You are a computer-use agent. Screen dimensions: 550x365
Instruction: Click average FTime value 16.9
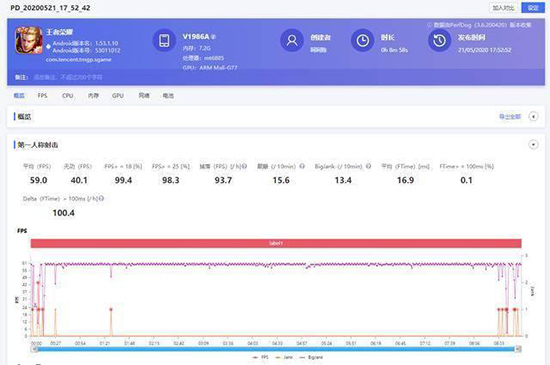click(405, 180)
